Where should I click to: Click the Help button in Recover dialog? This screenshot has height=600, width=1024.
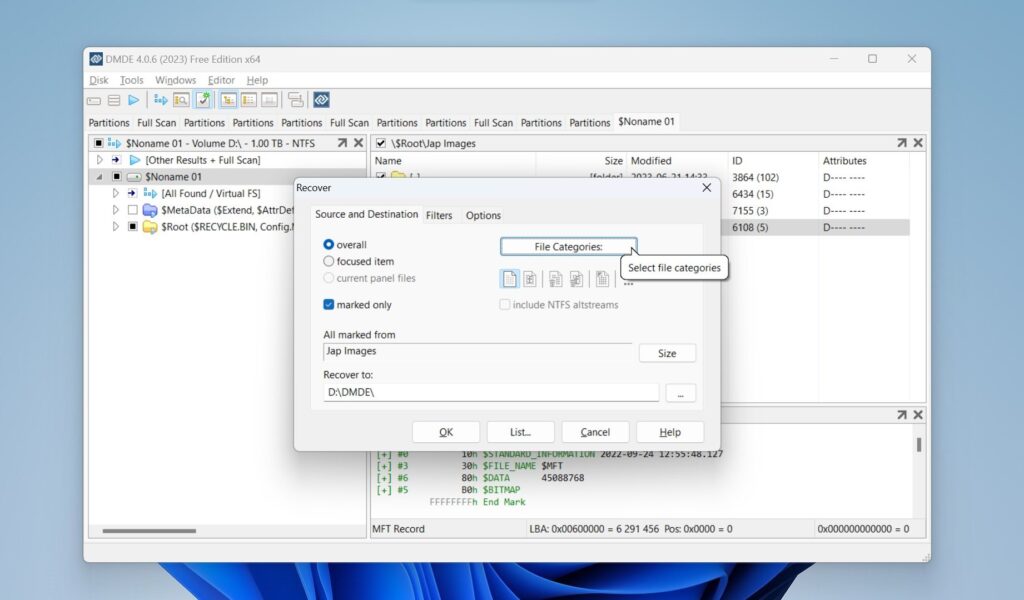click(670, 431)
